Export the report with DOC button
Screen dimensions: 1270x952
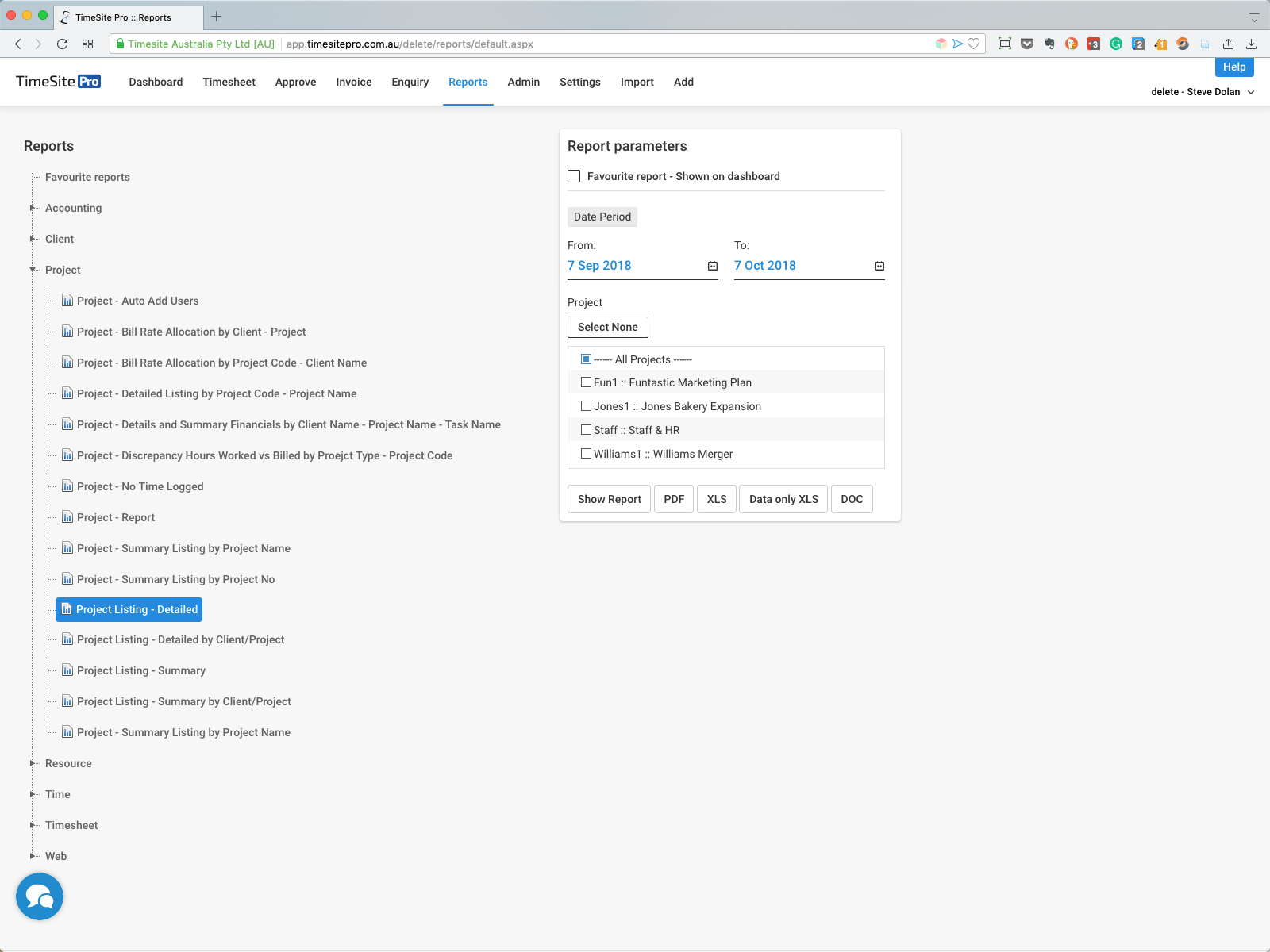[x=852, y=499]
